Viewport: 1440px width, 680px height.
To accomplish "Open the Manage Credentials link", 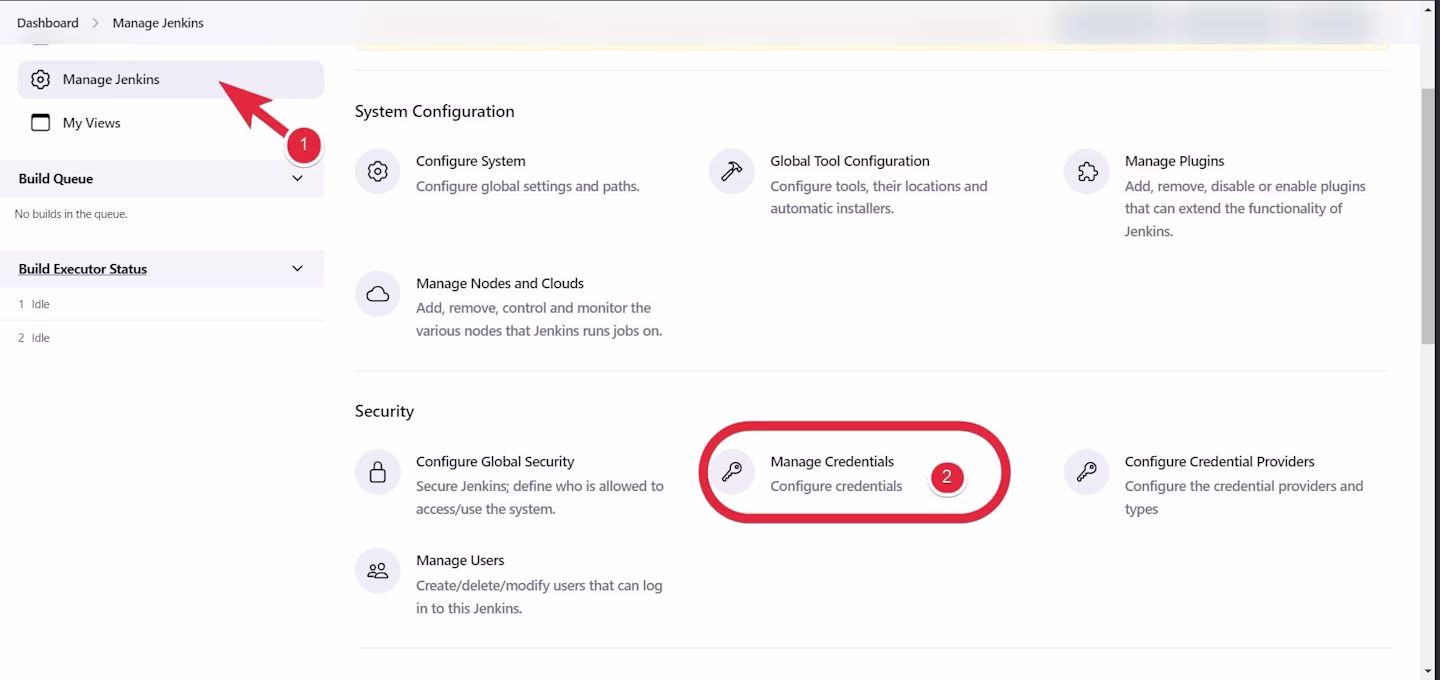I will [x=832, y=462].
